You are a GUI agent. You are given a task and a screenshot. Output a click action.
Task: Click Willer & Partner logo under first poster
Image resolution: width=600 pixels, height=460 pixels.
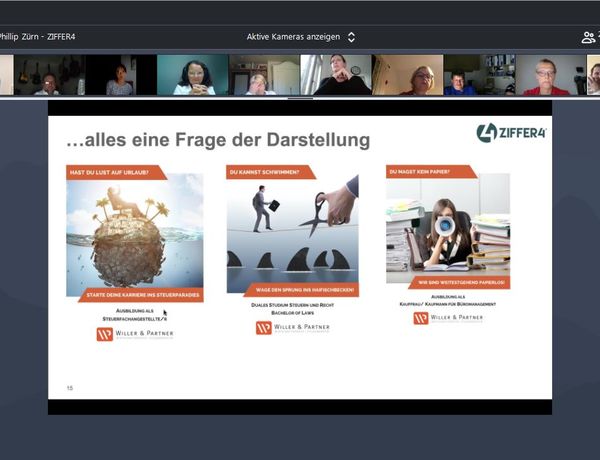tap(134, 334)
